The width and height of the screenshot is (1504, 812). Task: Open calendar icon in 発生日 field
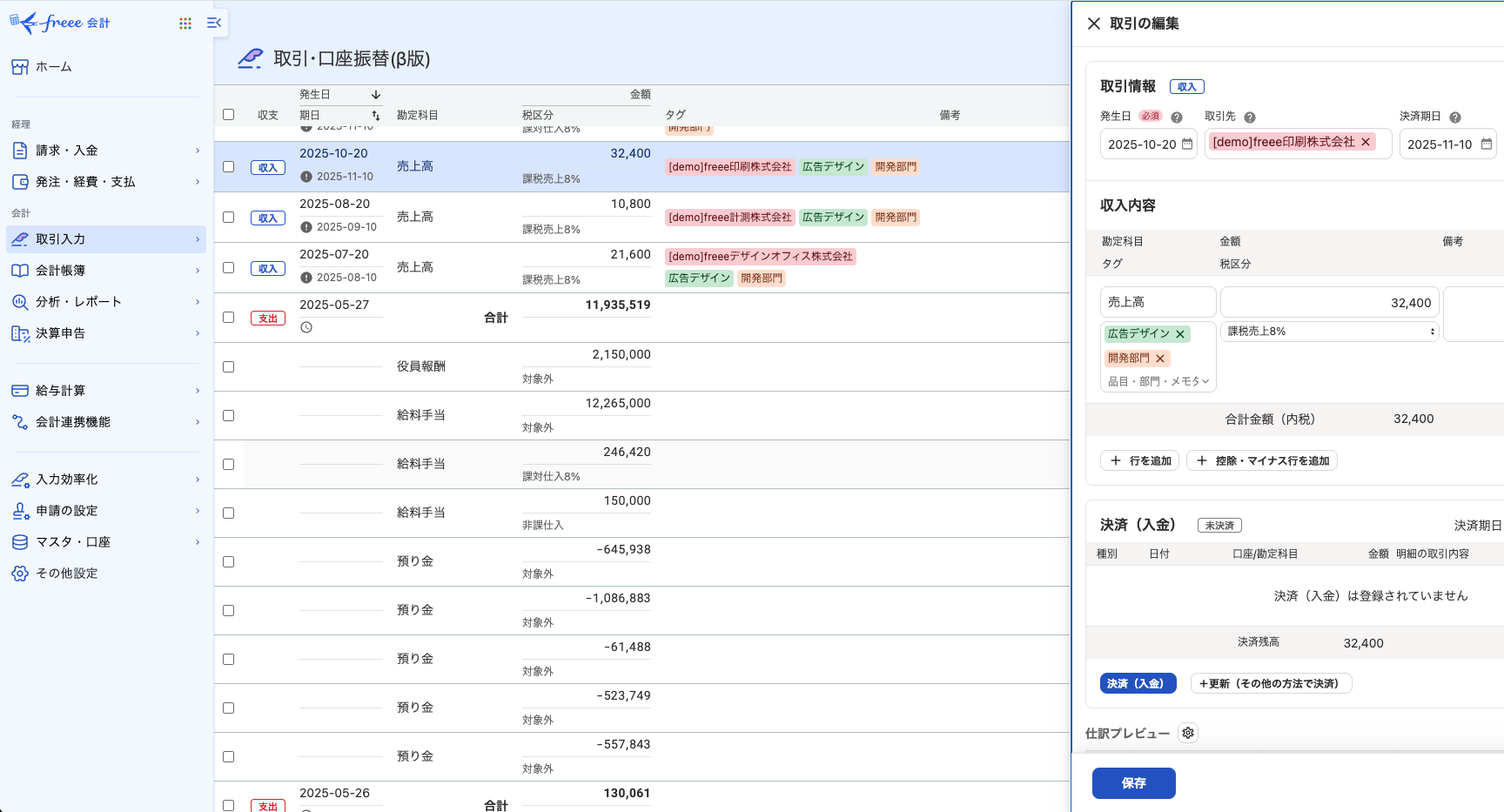point(1187,144)
